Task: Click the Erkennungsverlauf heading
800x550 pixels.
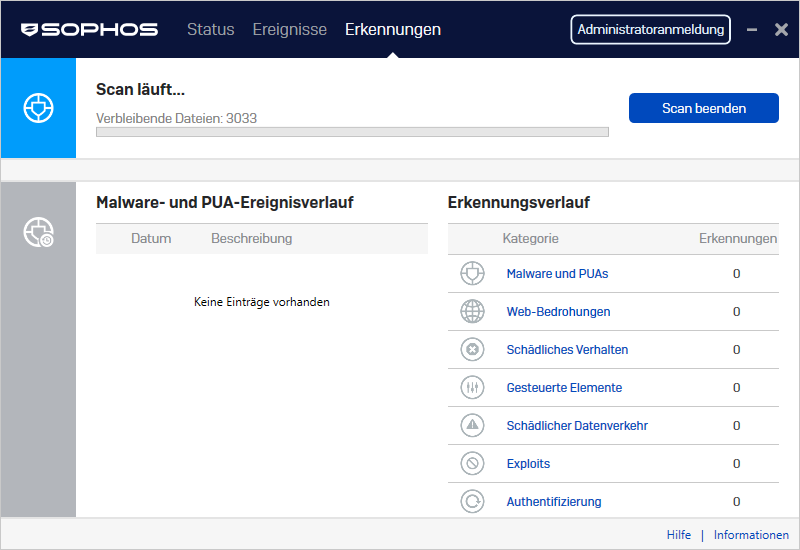Action: [518, 202]
